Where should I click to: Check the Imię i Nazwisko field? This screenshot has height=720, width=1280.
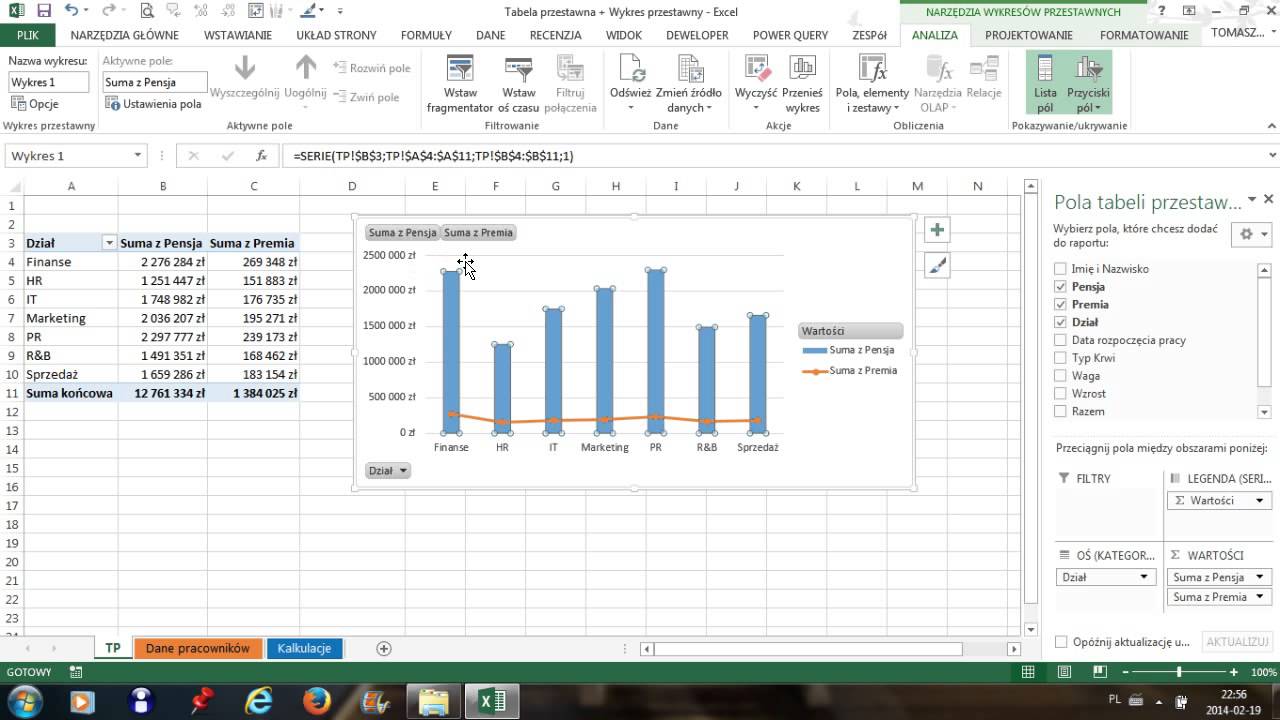click(x=1060, y=269)
